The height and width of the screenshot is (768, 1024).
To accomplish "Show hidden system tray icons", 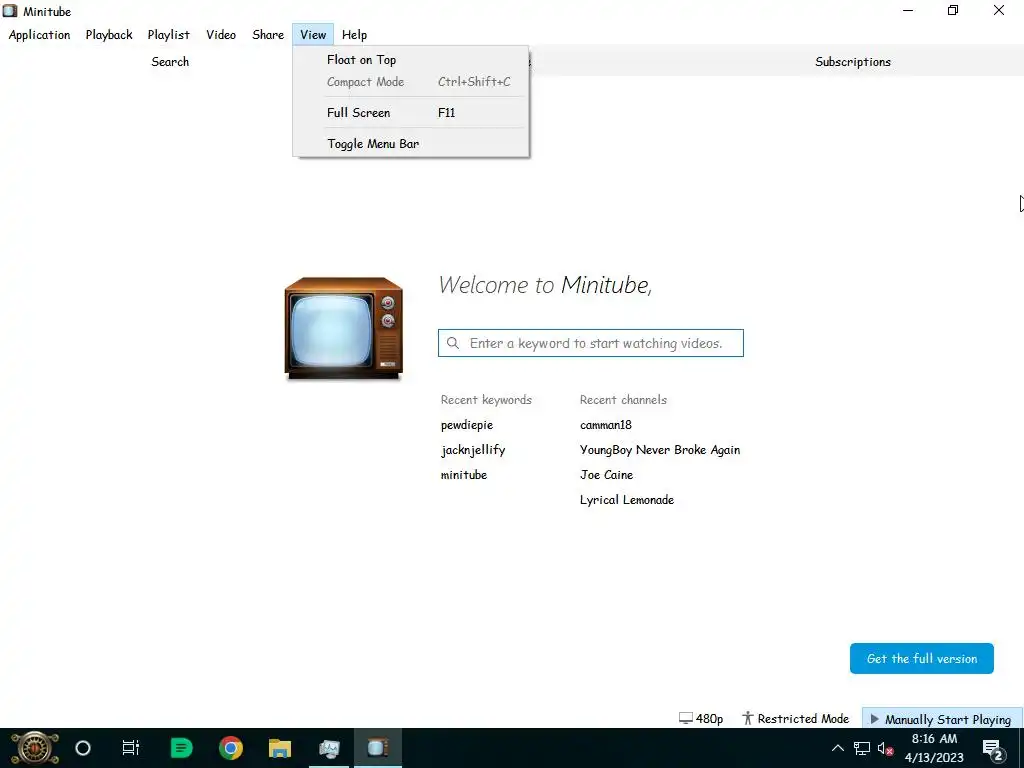I will pyautogui.click(x=837, y=748).
